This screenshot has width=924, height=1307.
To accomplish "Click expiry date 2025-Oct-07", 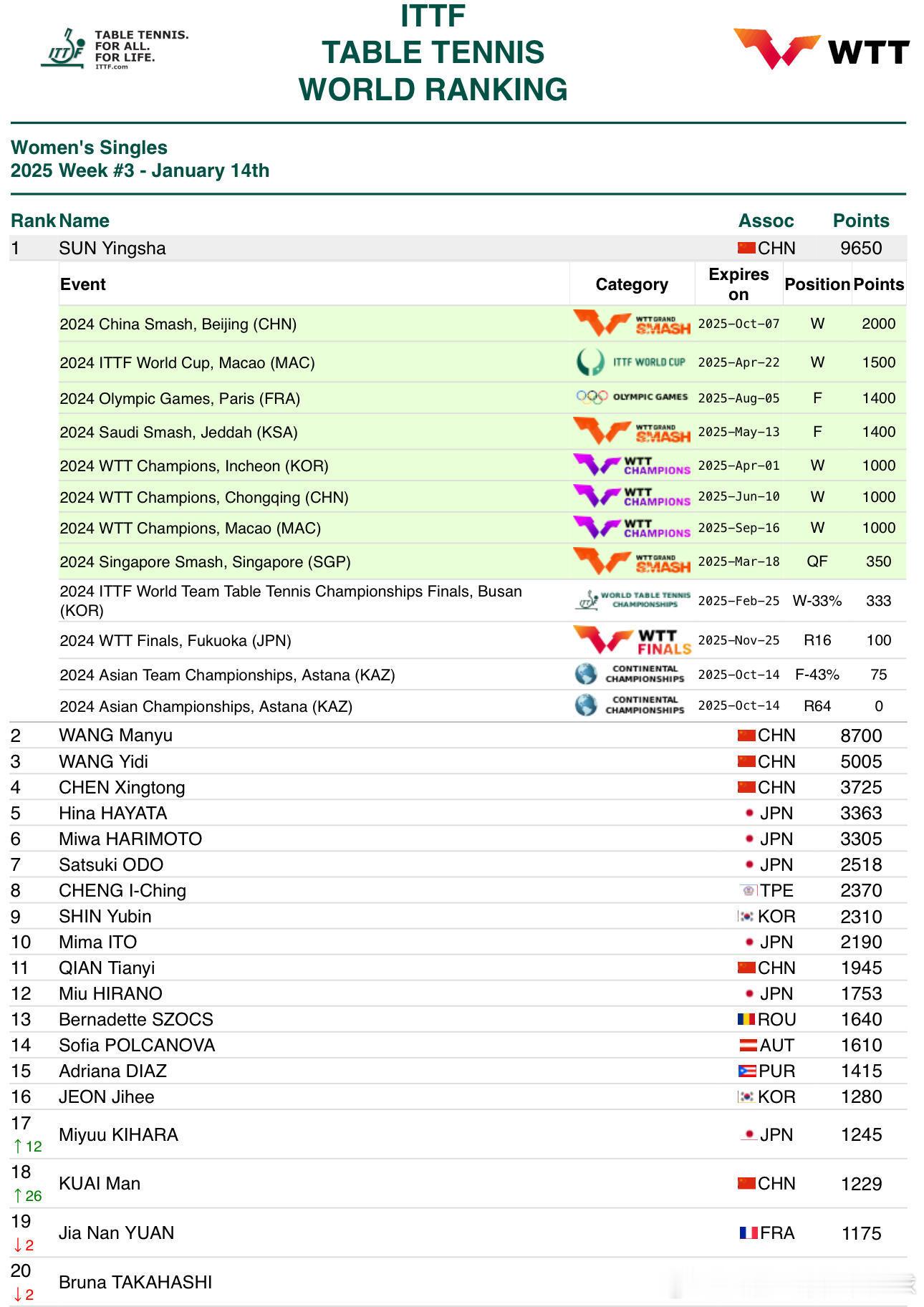I will 738,324.
